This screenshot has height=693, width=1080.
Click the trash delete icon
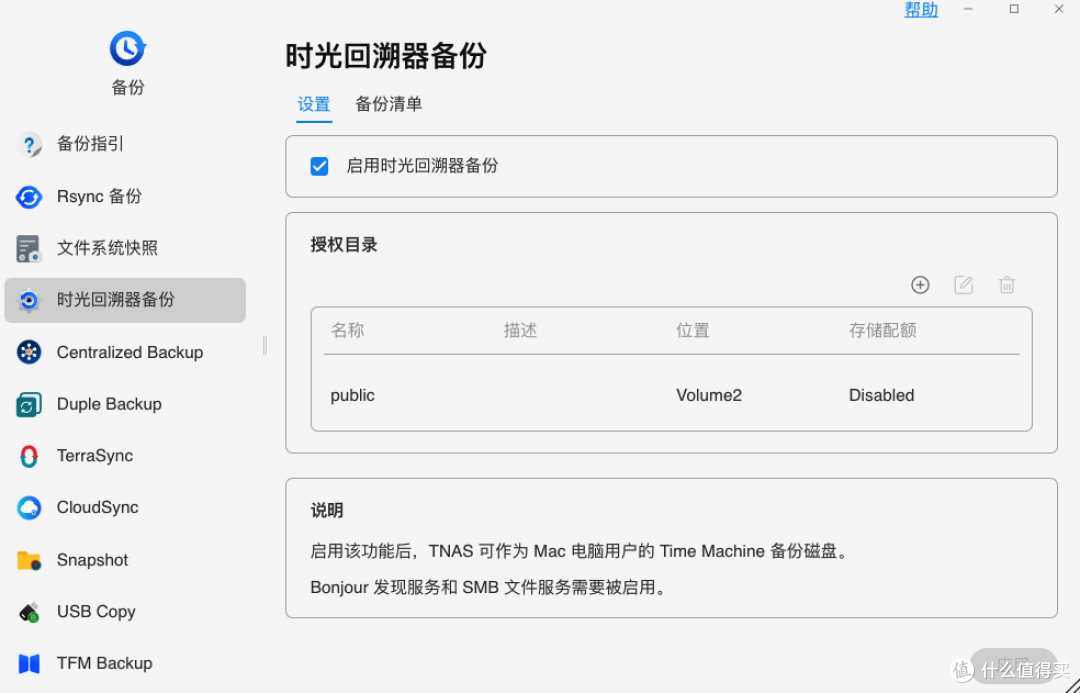point(1007,285)
